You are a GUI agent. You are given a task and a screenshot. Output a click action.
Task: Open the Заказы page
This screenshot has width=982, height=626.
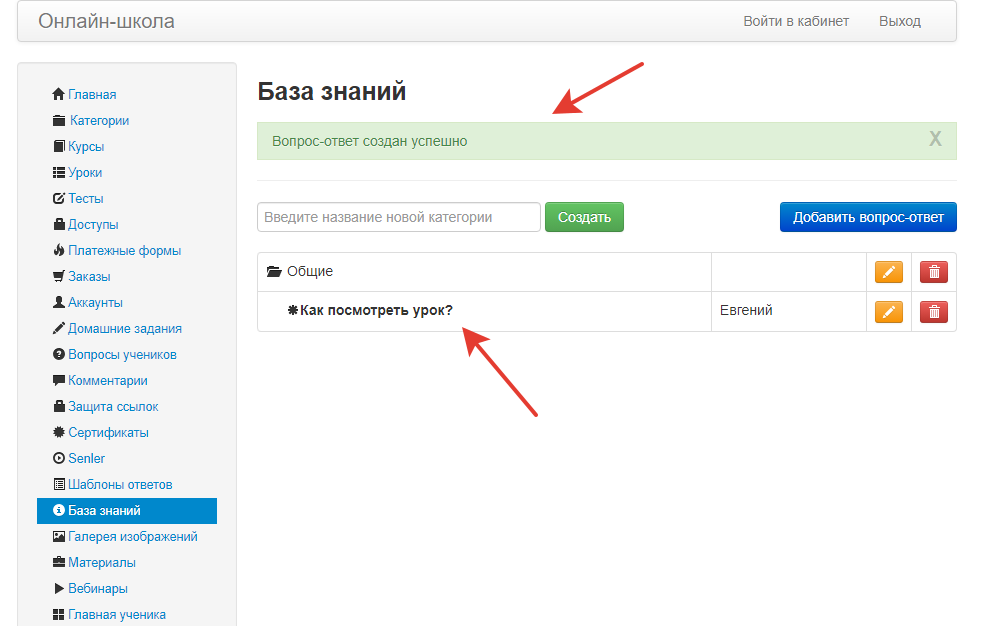pyautogui.click(x=89, y=277)
